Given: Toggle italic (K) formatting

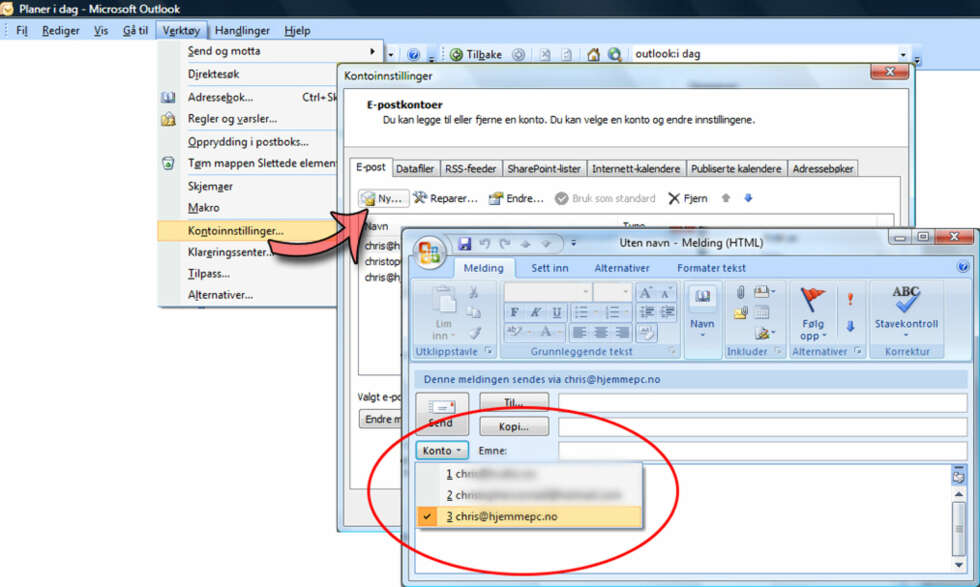Looking at the screenshot, I should (535, 312).
